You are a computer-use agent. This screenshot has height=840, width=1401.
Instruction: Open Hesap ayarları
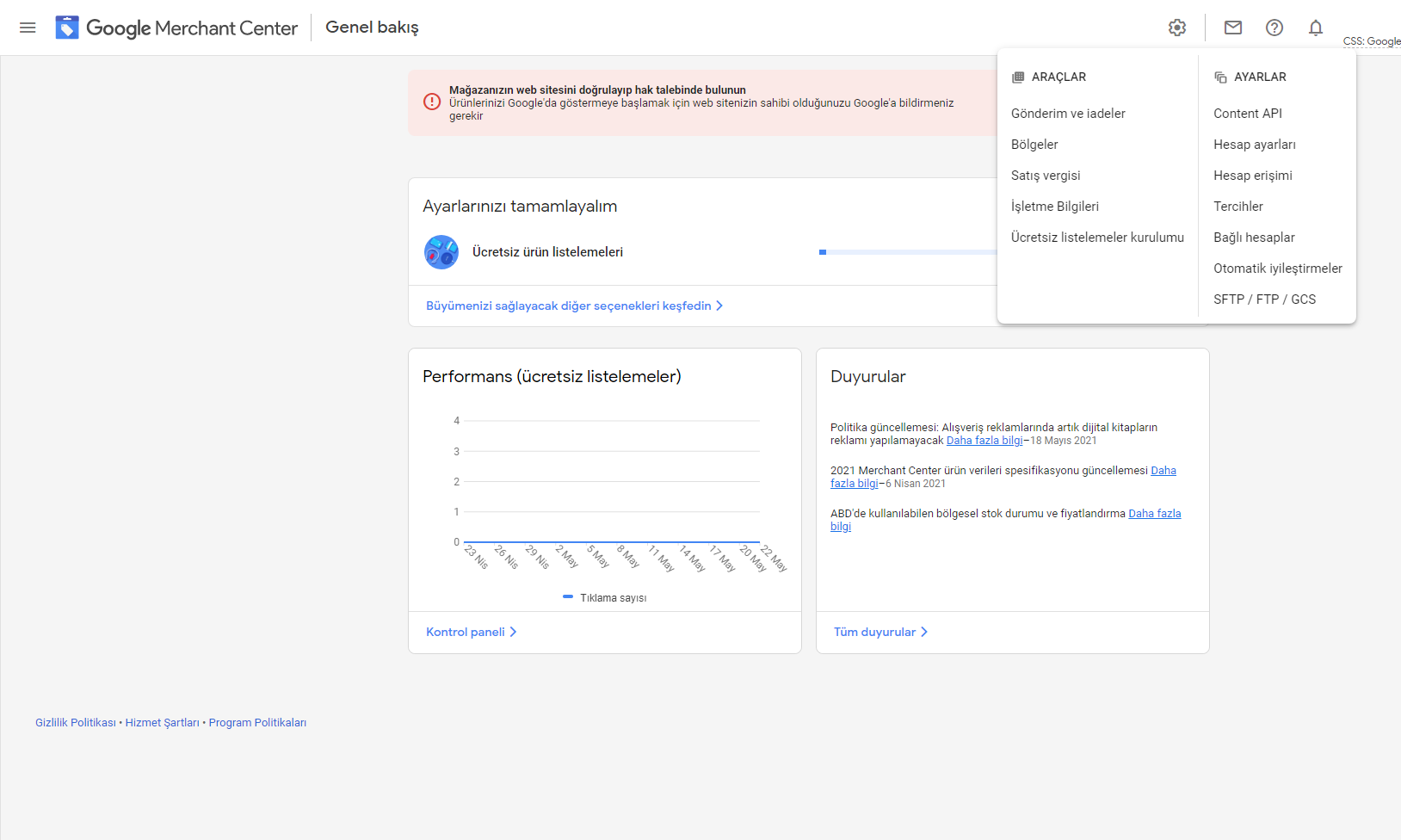tap(1255, 145)
